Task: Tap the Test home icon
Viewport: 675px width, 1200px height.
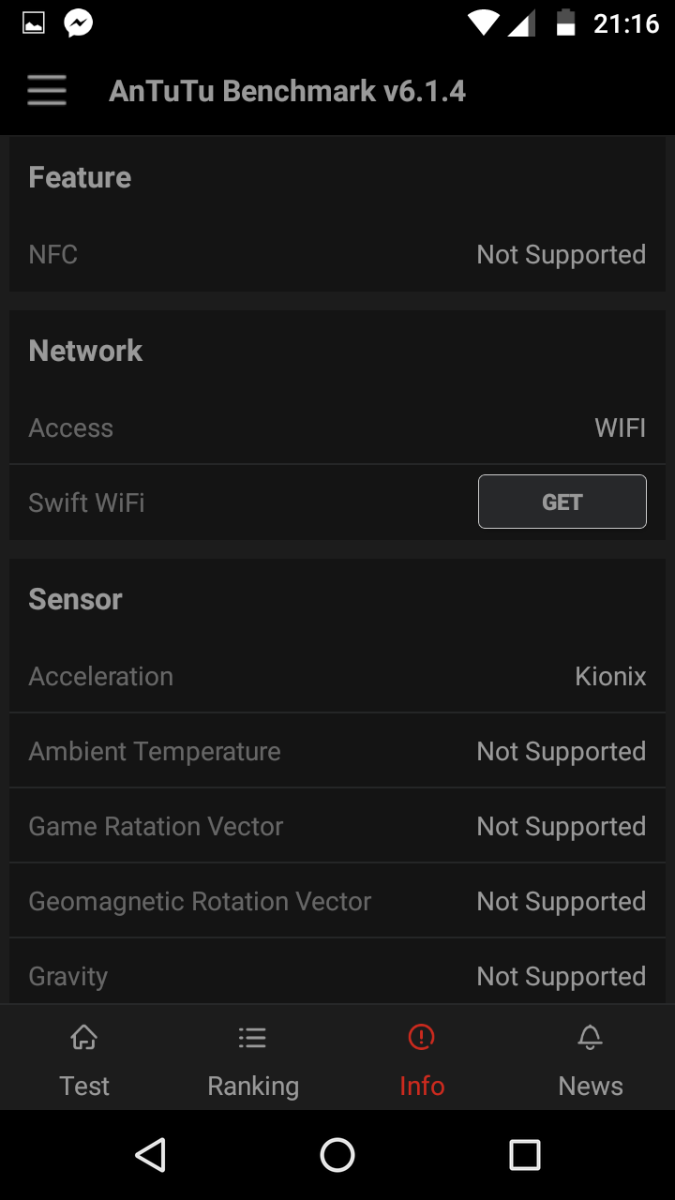Action: 84,1038
